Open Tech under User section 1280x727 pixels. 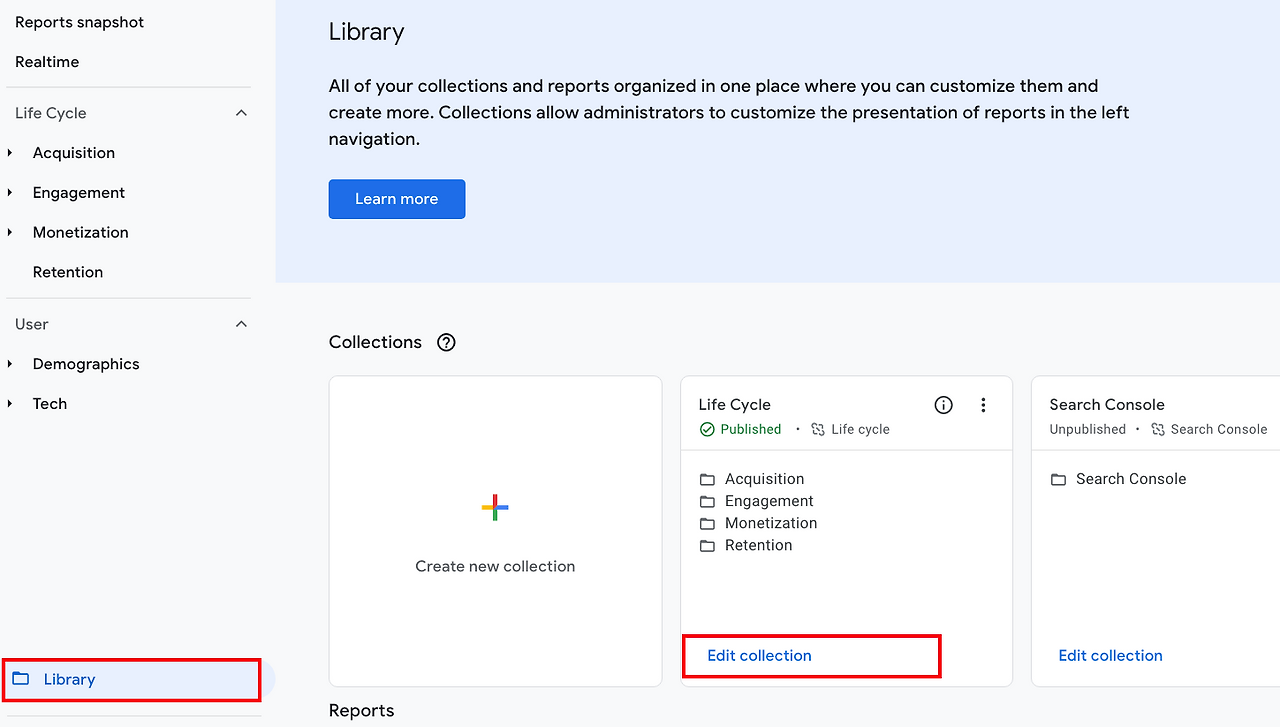pos(50,404)
